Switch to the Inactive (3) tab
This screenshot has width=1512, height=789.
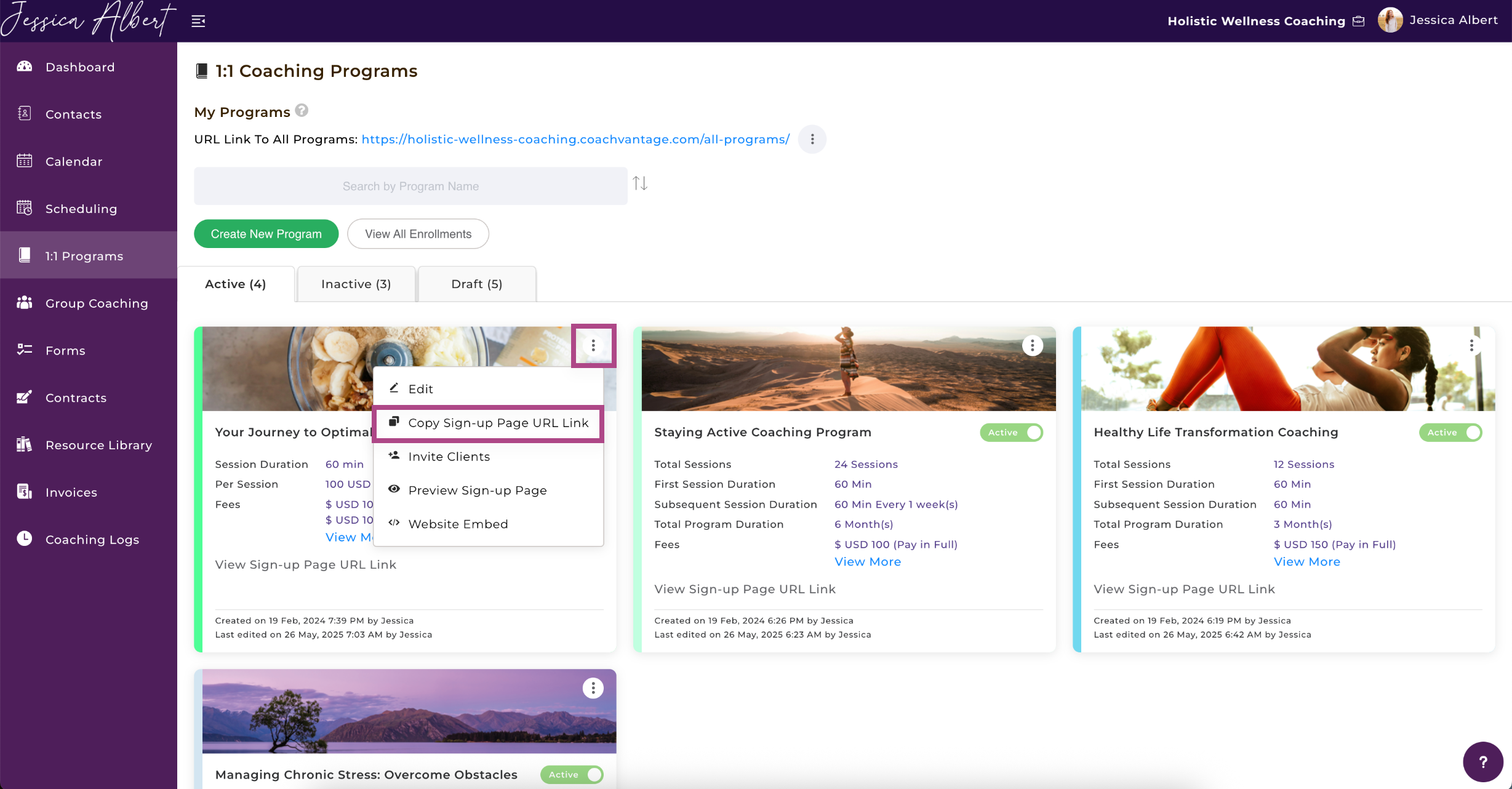pyautogui.click(x=356, y=284)
